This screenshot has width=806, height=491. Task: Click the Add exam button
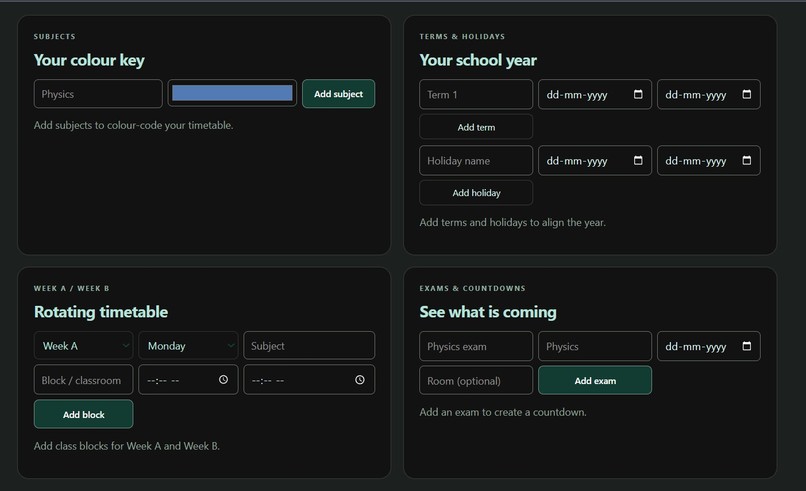[595, 380]
